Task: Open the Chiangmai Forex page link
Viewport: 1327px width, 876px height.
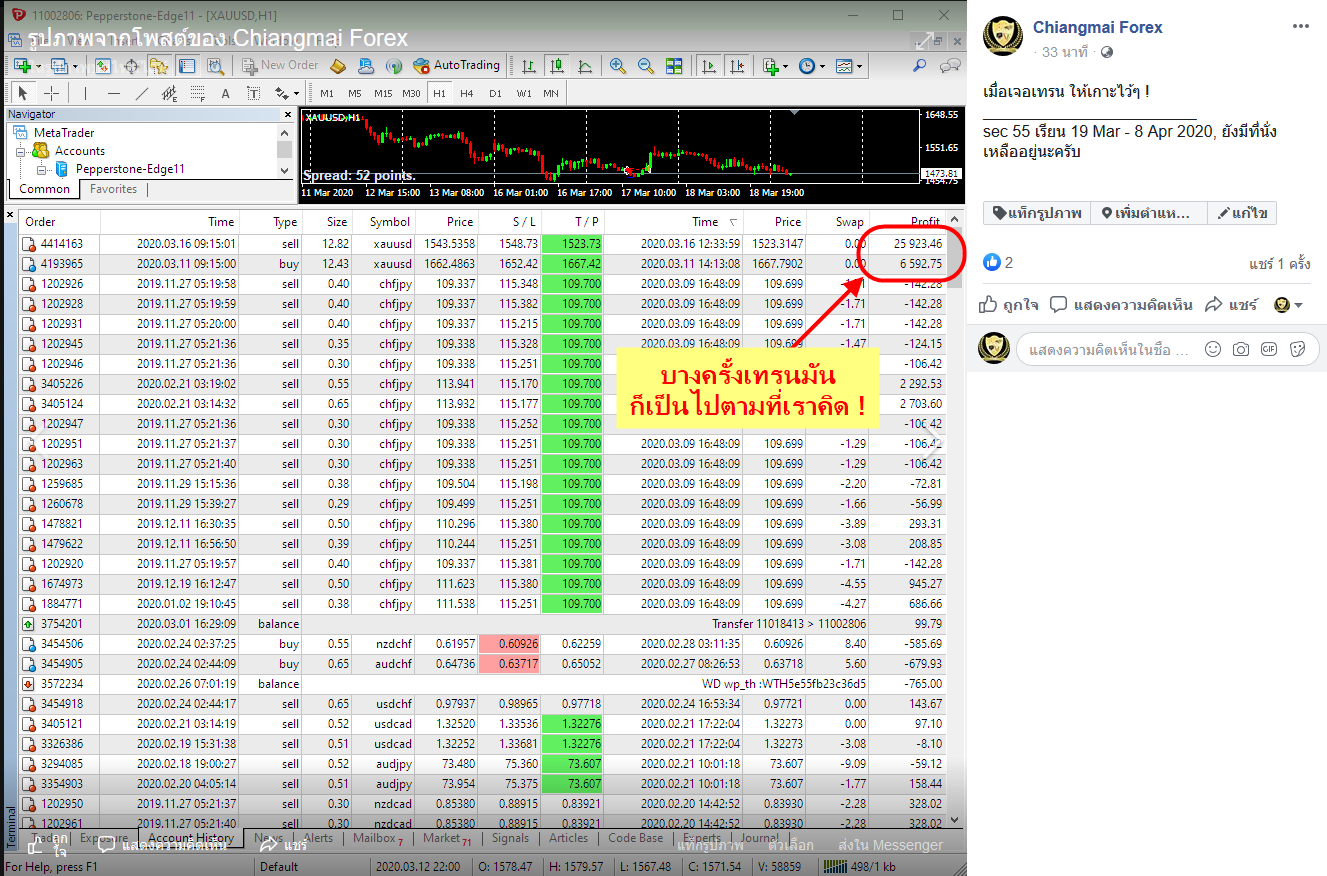Action: (x=1098, y=28)
